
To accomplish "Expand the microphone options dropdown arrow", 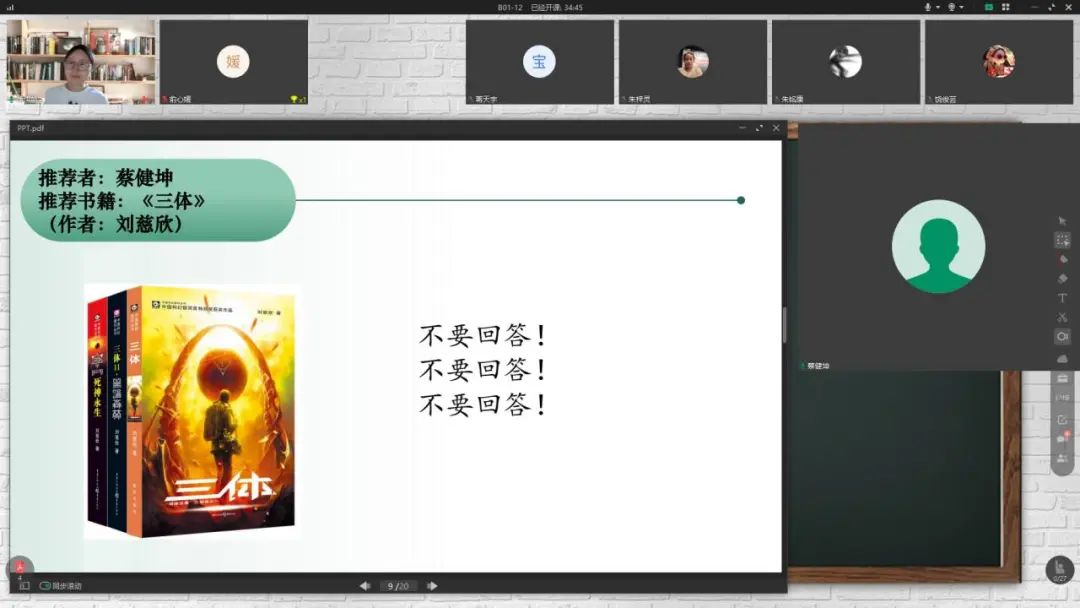I will [x=939, y=7].
